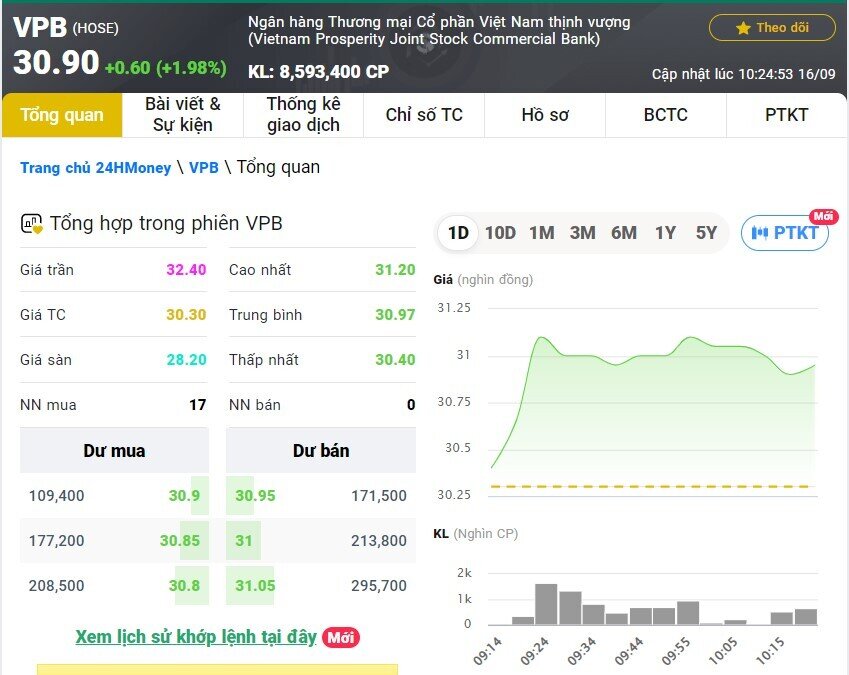The height and width of the screenshot is (675, 849).
Task: Click the Dư mua column header
Action: coord(114,450)
